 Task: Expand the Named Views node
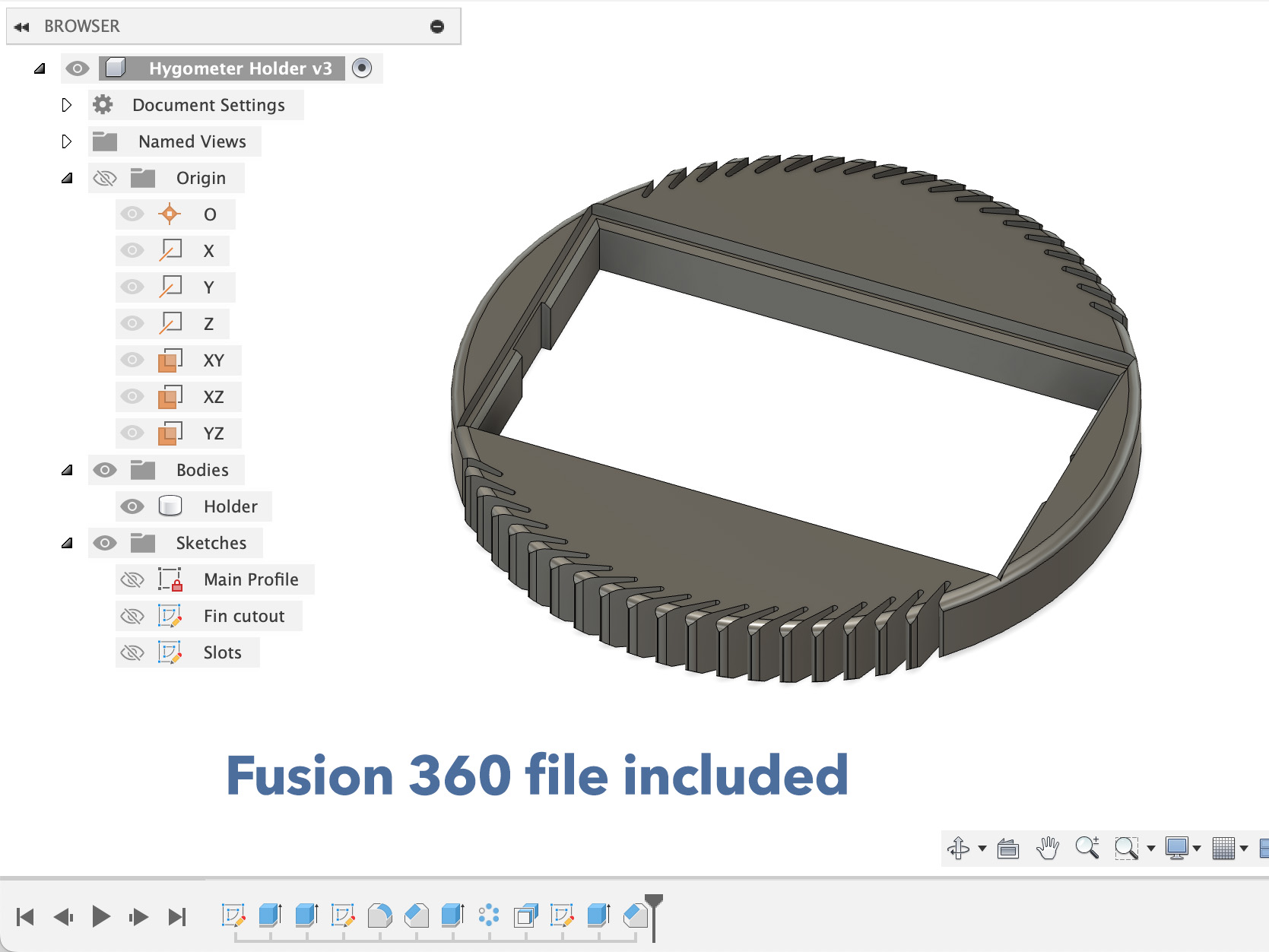(66, 141)
